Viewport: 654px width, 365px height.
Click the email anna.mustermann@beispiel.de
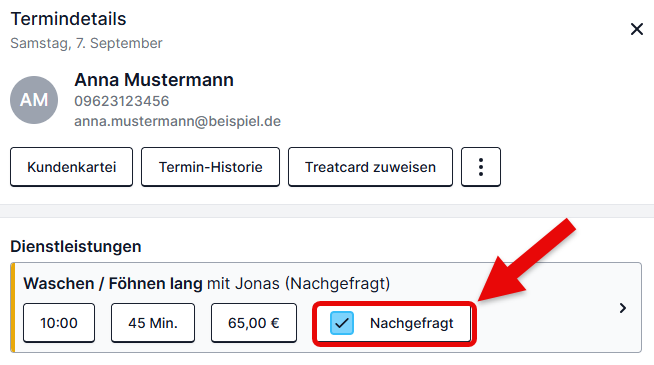pos(177,121)
